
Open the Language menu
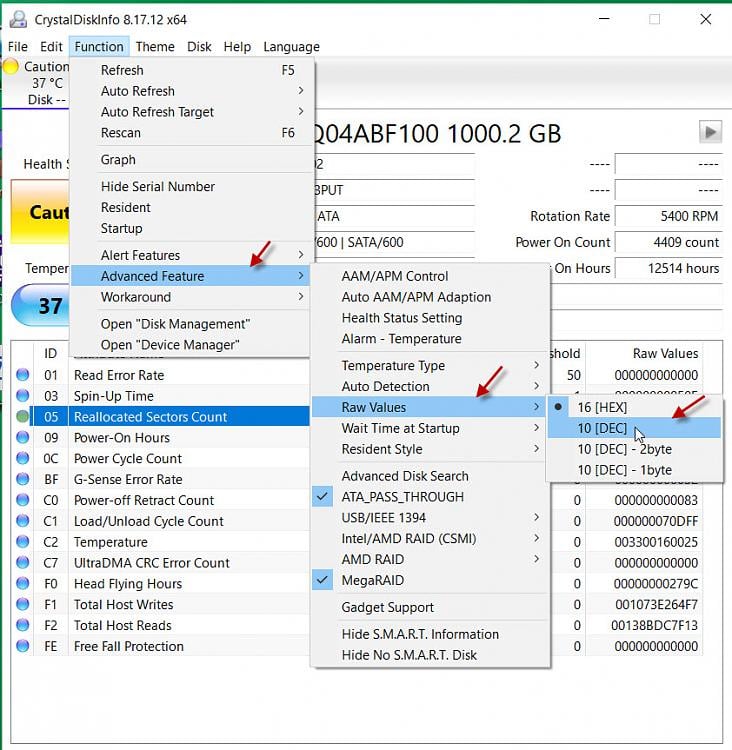click(291, 47)
